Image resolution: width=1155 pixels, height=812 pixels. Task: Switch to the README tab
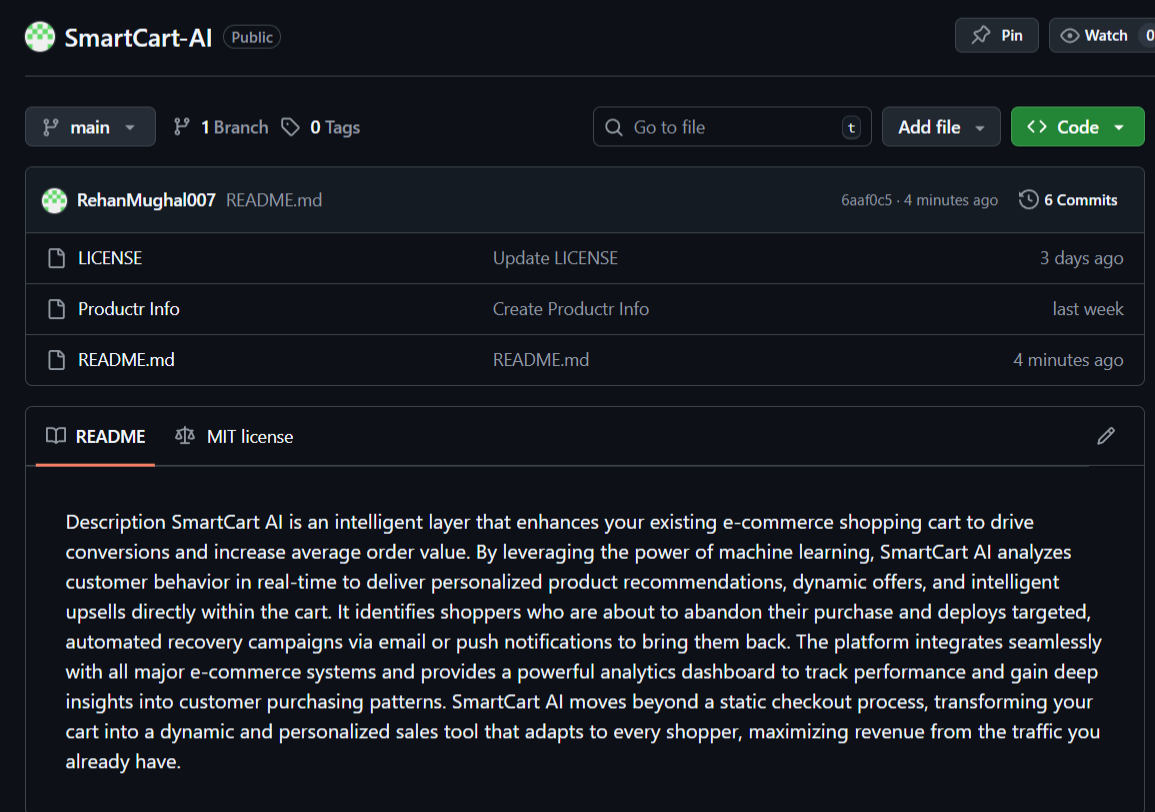tap(96, 437)
